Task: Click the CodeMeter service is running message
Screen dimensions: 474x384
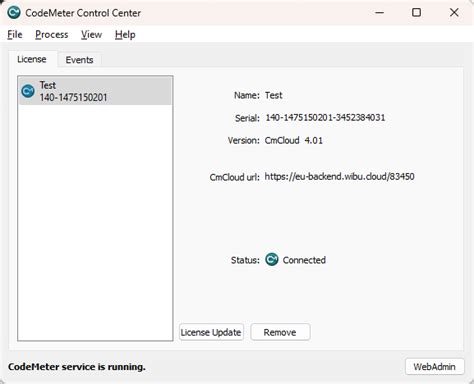Action: (x=77, y=367)
